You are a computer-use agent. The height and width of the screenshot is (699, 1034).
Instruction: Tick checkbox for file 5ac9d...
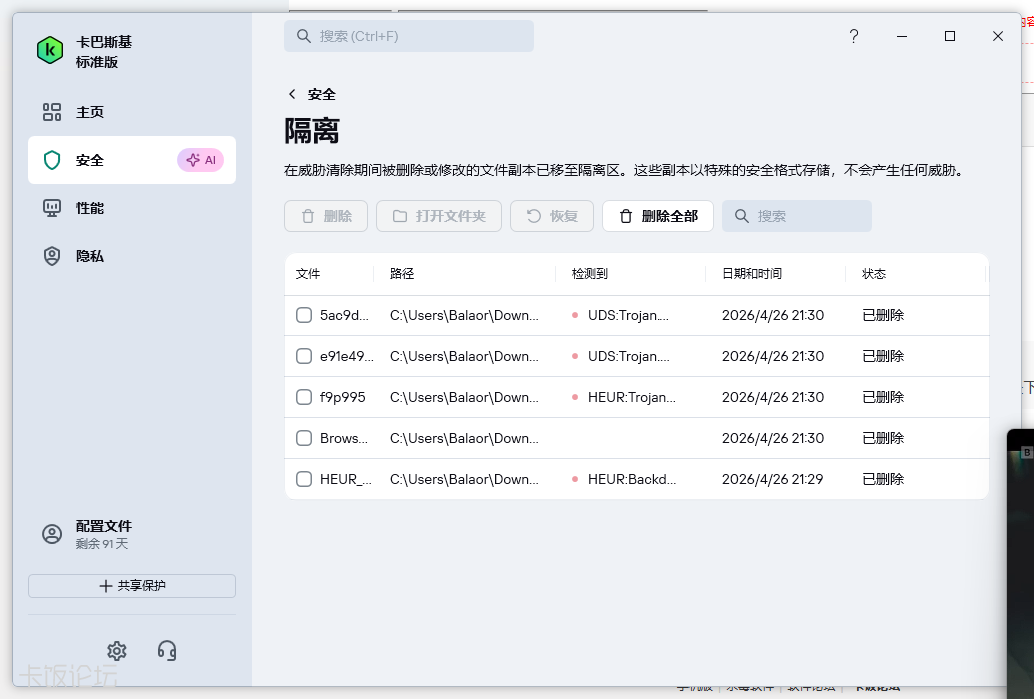pos(304,315)
